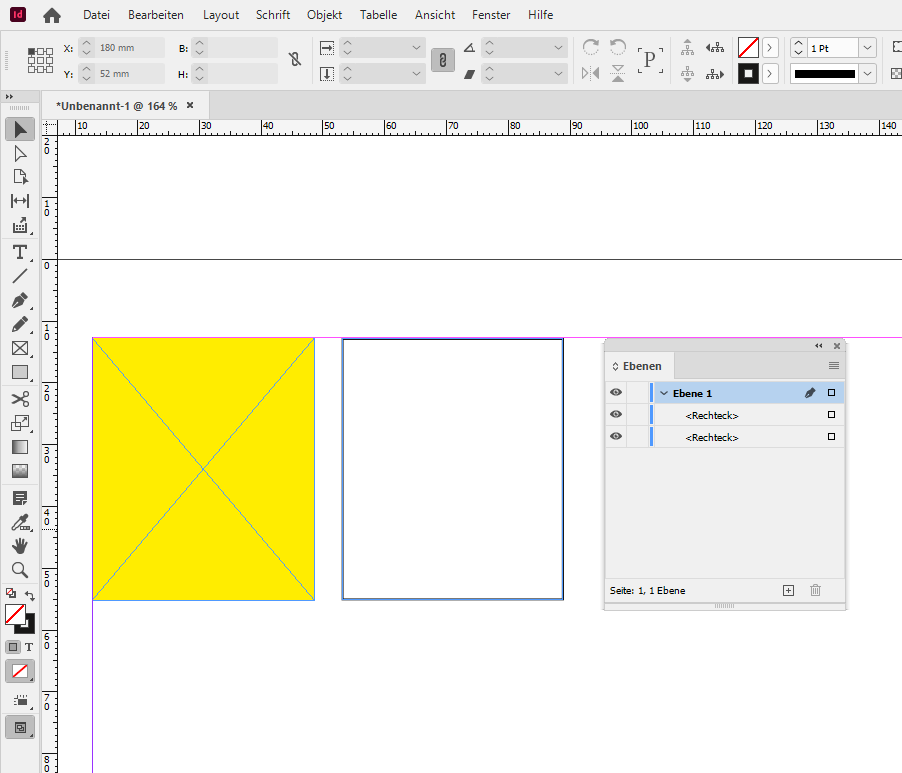Select the Hand tool
Image resolution: width=902 pixels, height=773 pixels.
point(18,545)
